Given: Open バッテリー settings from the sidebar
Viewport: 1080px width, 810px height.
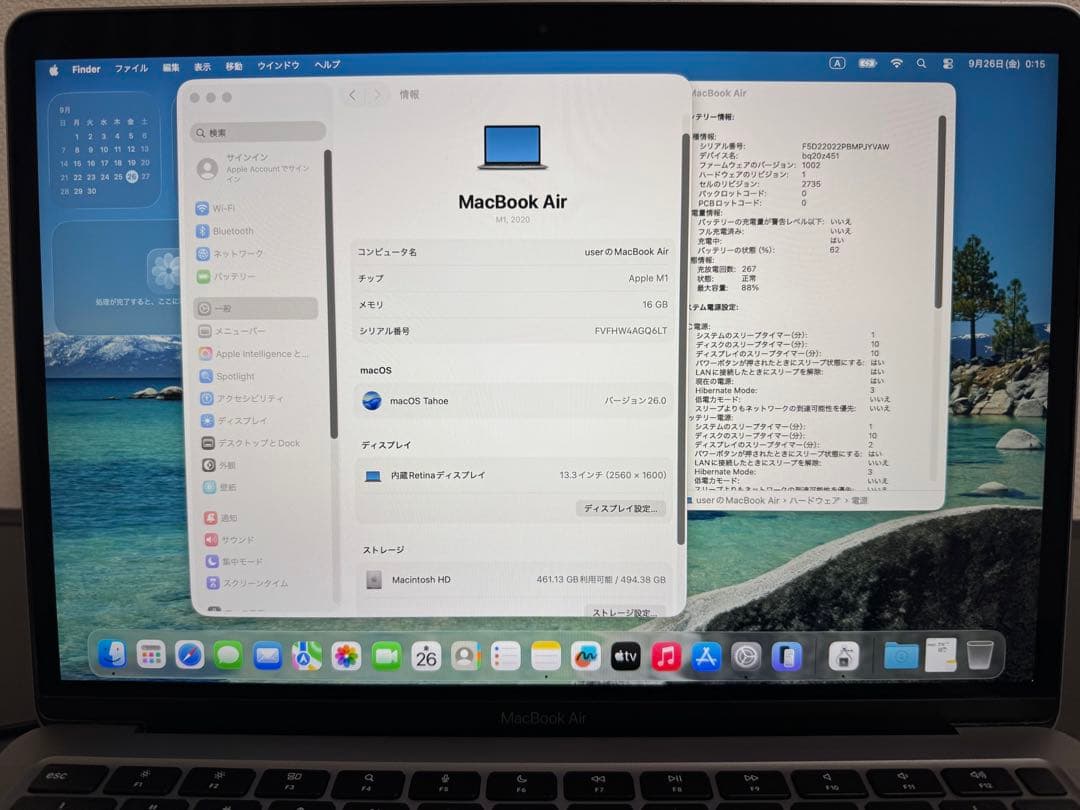Looking at the screenshot, I should point(236,276).
